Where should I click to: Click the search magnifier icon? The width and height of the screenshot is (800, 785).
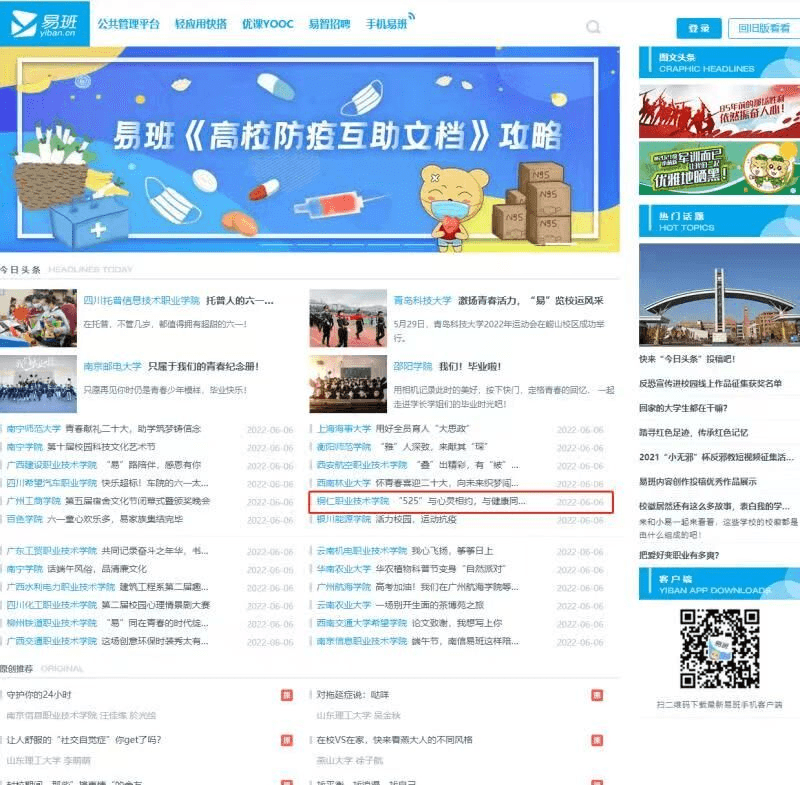click(x=594, y=27)
